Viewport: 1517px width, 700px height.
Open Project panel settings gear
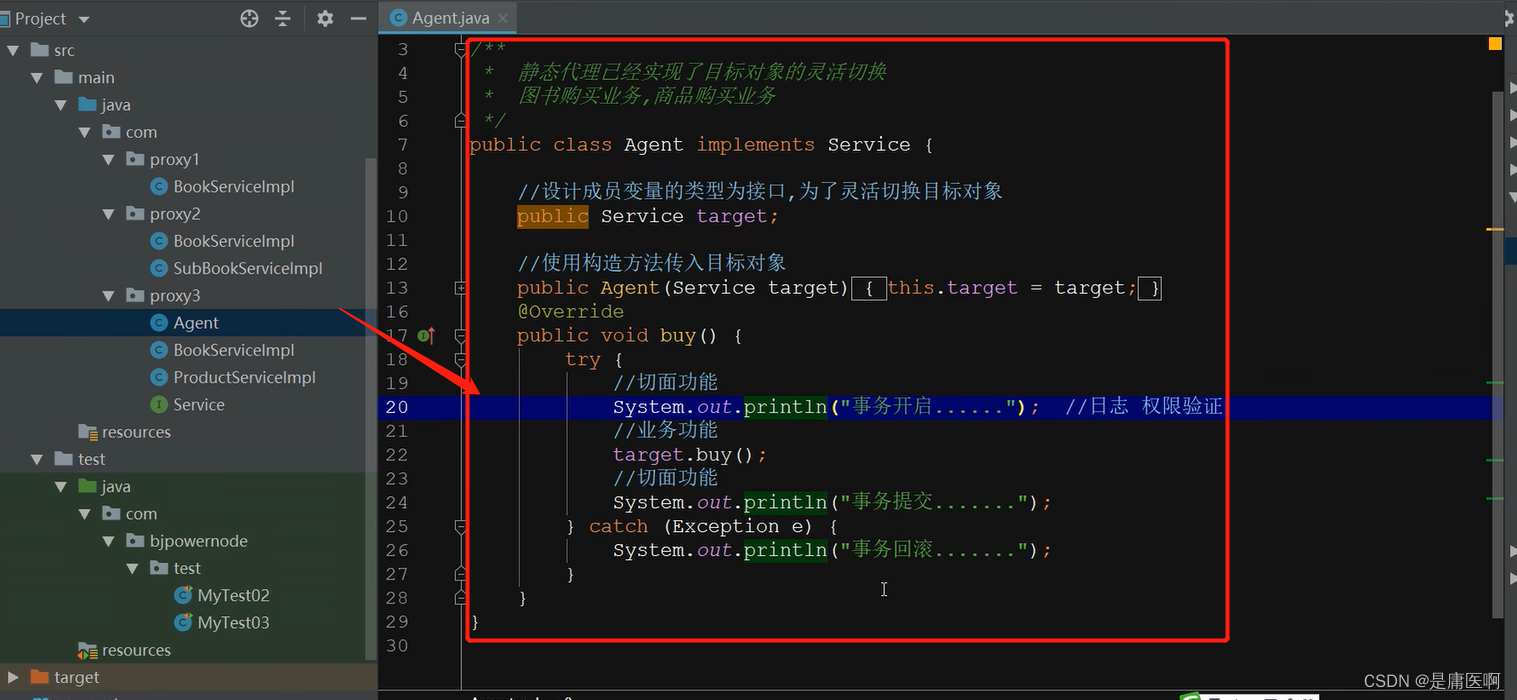tap(325, 18)
